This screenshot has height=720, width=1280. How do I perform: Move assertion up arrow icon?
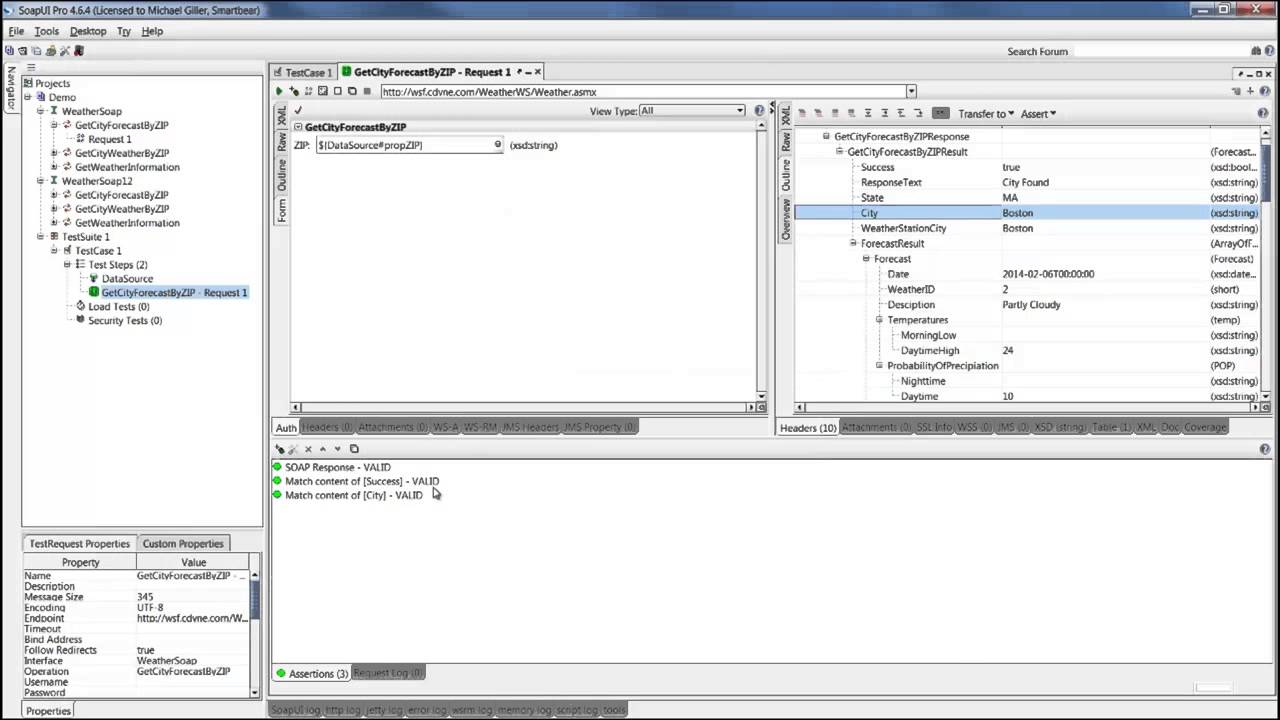322,449
